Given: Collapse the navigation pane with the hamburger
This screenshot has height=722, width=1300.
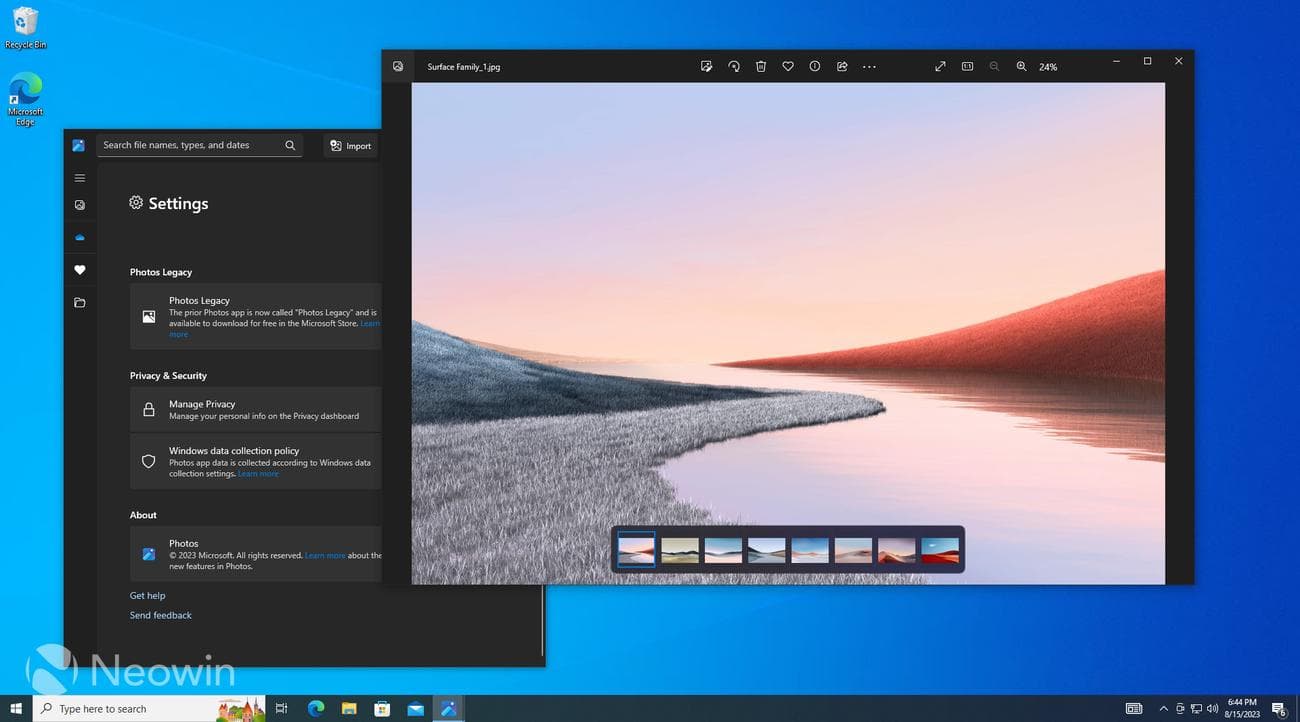Looking at the screenshot, I should [79, 177].
